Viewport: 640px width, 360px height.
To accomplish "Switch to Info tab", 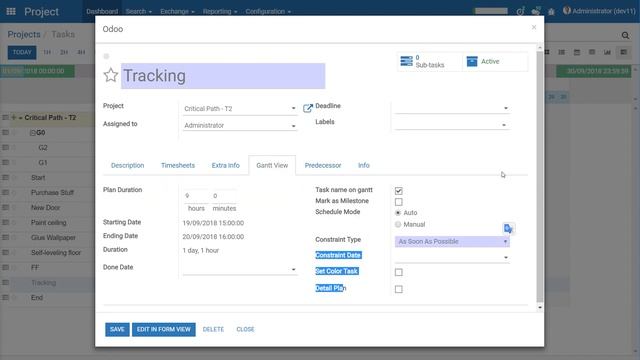I will [x=363, y=165].
